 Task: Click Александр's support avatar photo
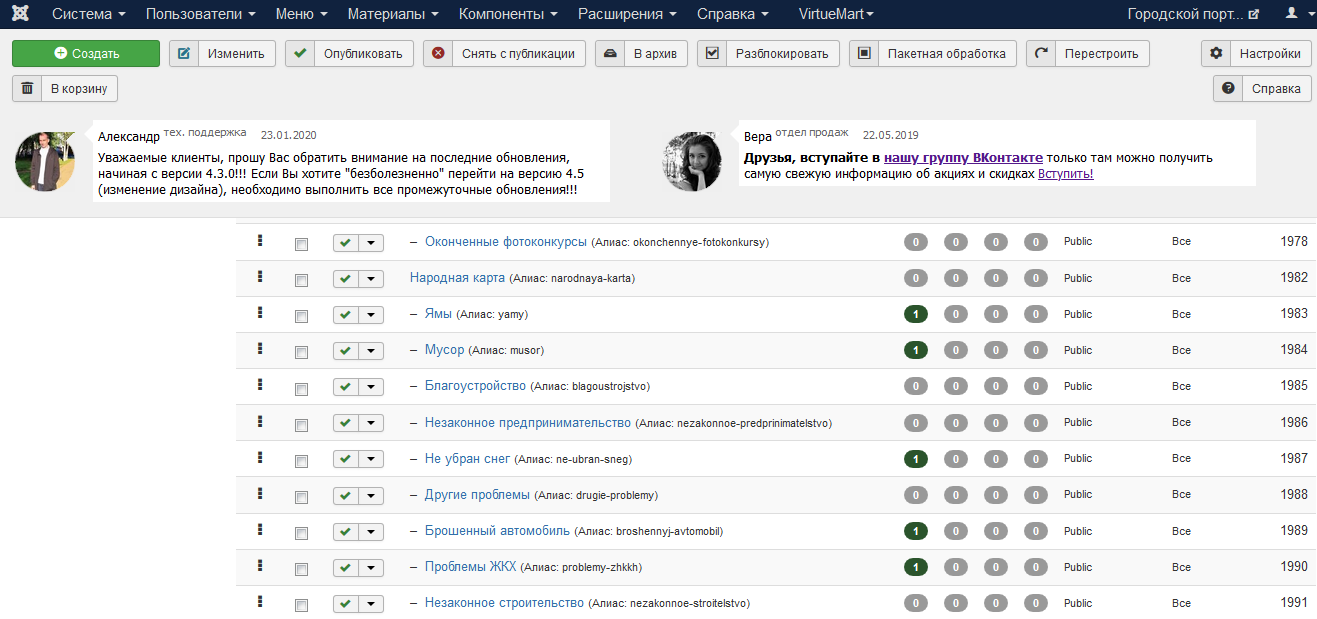point(45,161)
